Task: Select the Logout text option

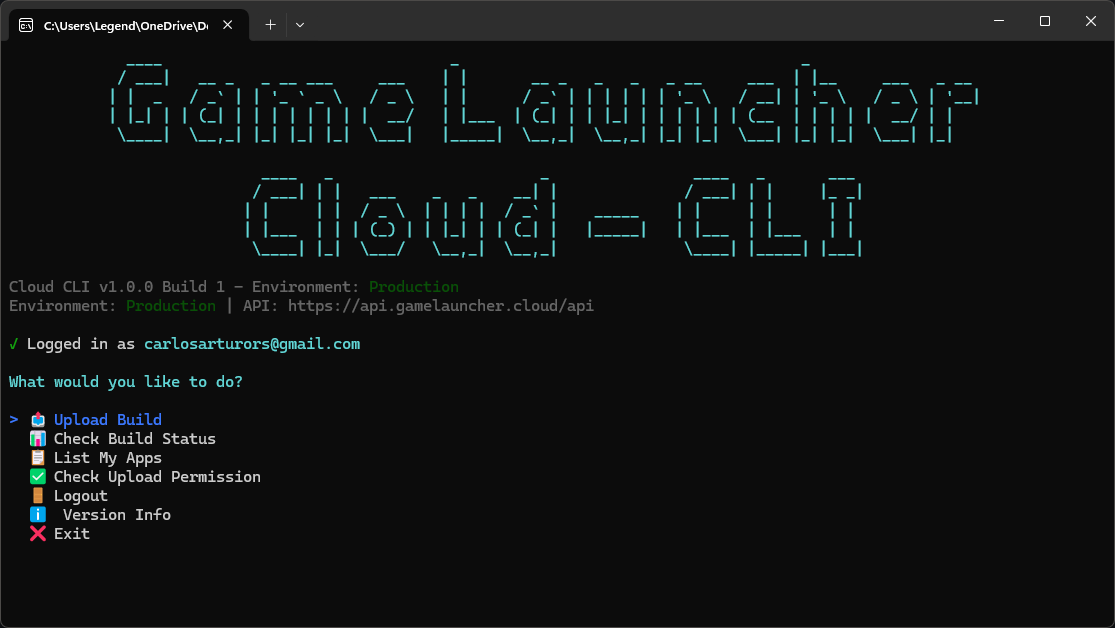Action: coord(81,496)
